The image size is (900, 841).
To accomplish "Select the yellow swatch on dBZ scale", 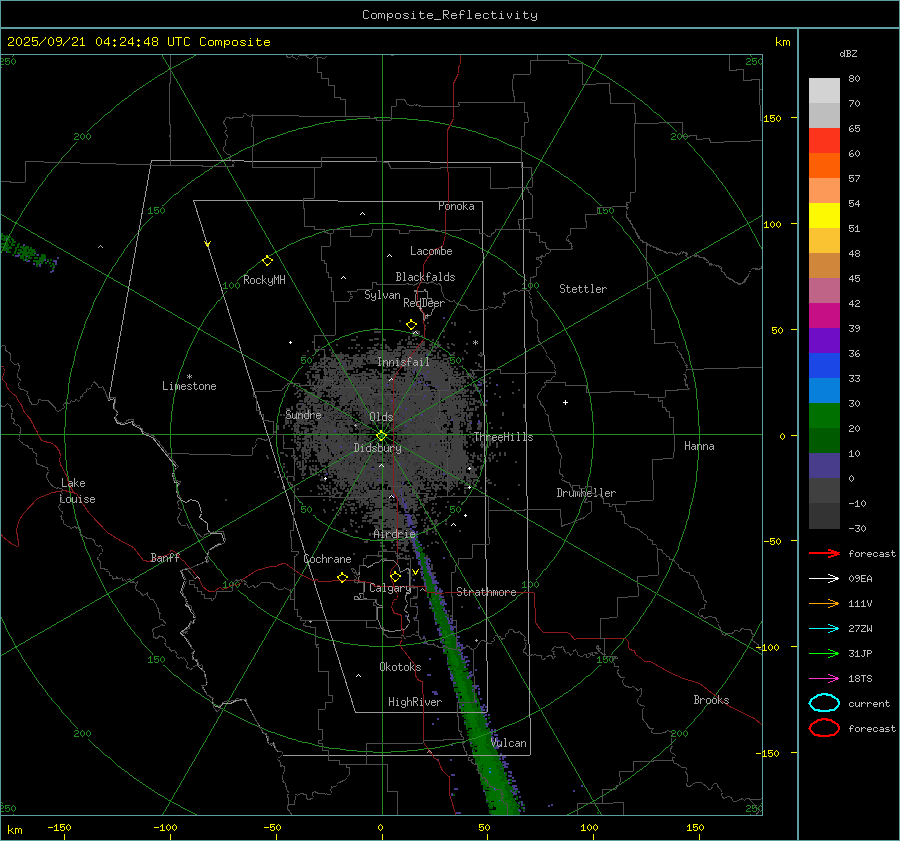I will point(824,216).
